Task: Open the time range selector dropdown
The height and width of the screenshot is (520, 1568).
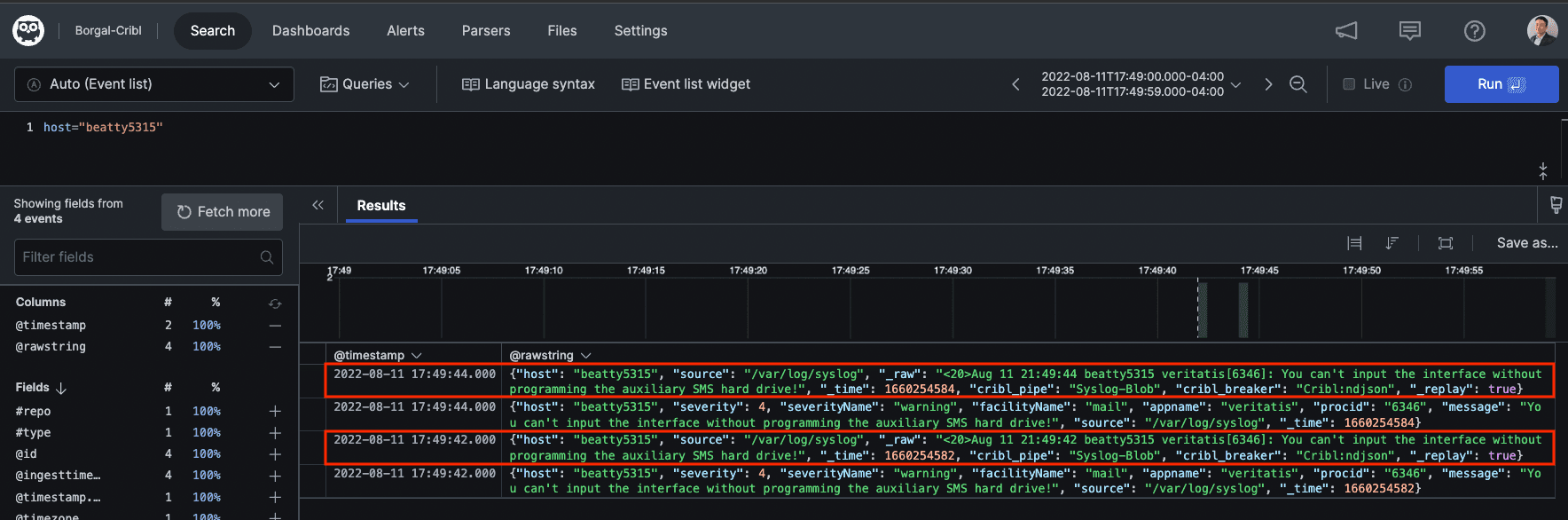Action: [x=1140, y=84]
